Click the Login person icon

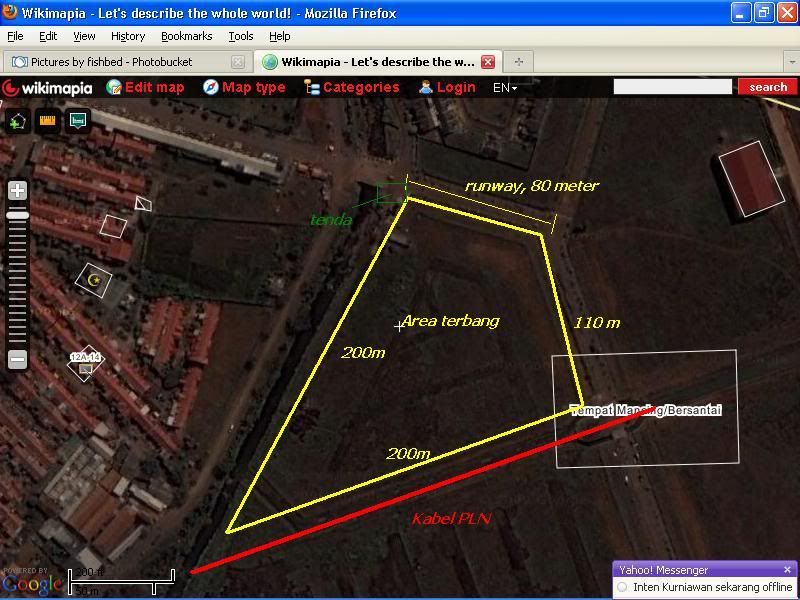(x=426, y=87)
